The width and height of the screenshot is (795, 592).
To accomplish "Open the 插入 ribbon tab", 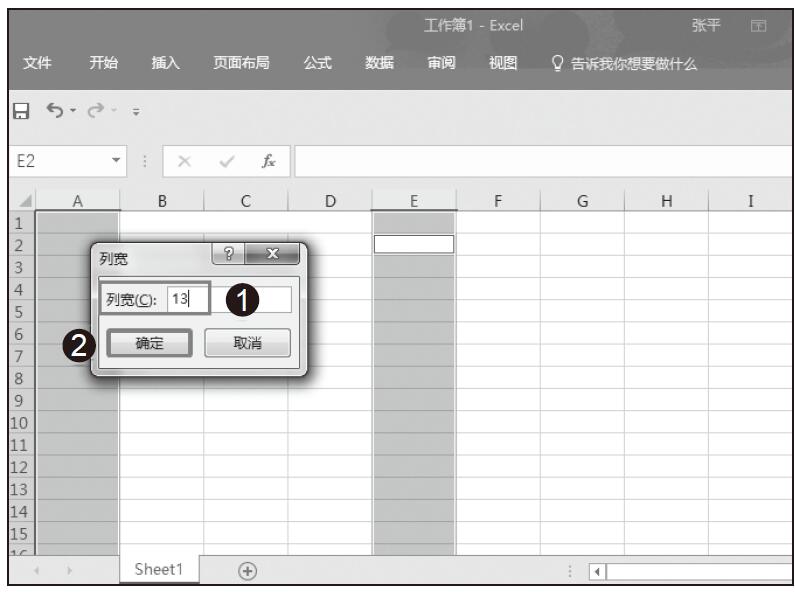I will 165,63.
